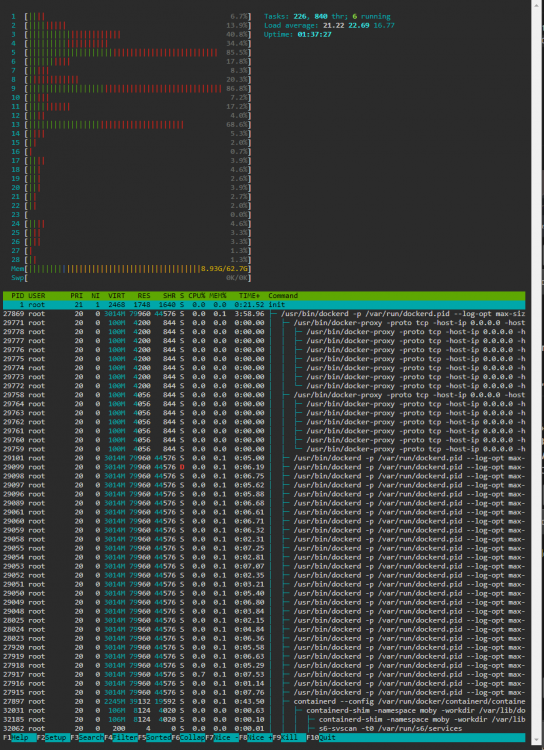This screenshot has height=750, width=544.
Task: Click the Tasks summary line
Action: tap(327, 16)
